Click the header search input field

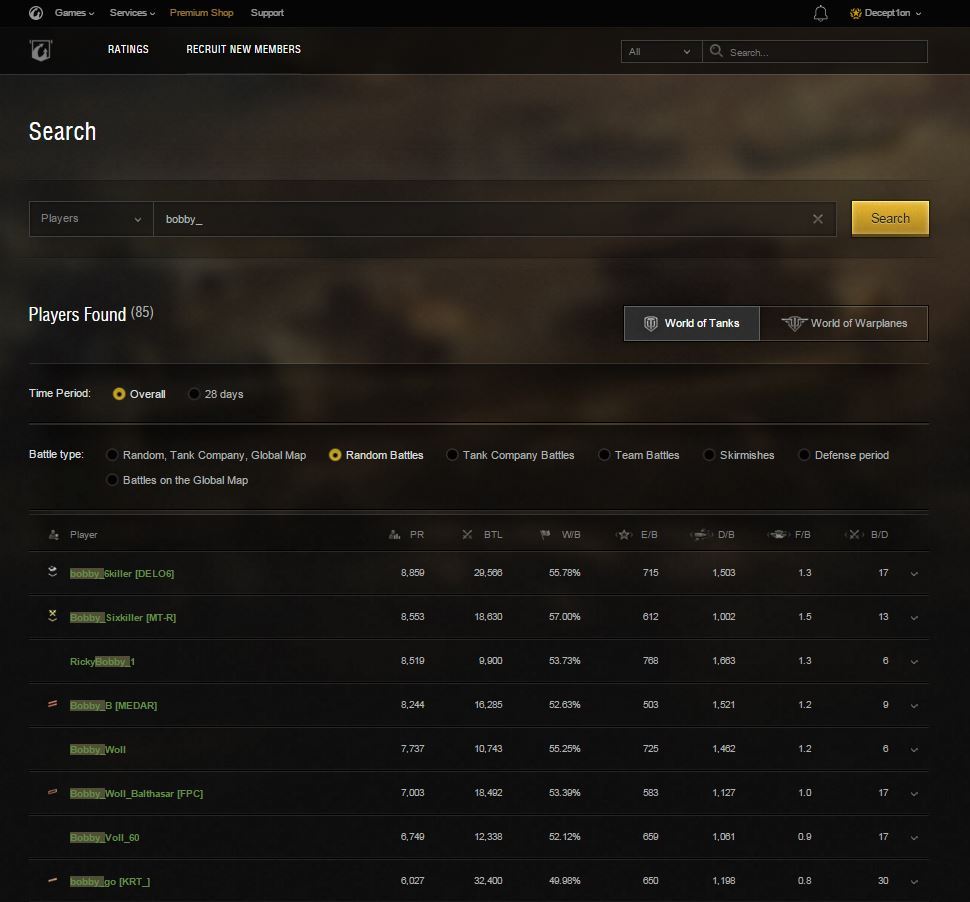(825, 52)
